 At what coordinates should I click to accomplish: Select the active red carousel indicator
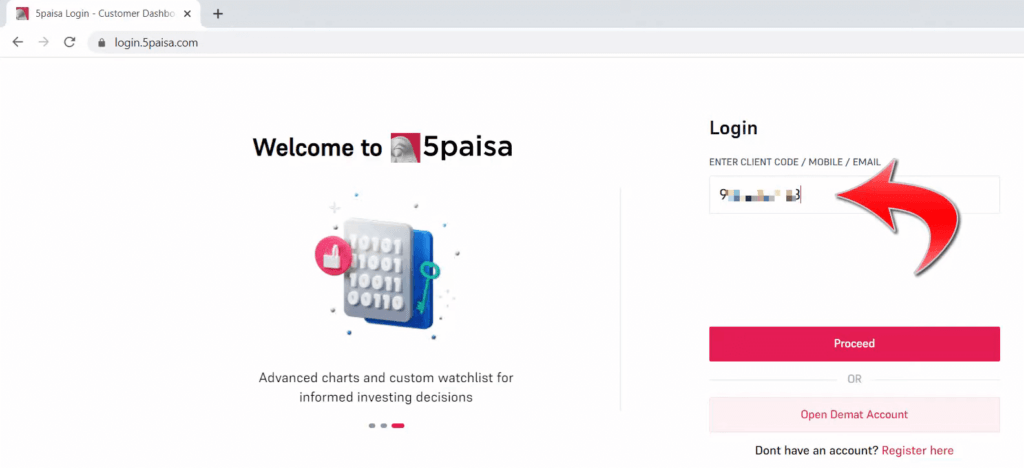point(398,426)
